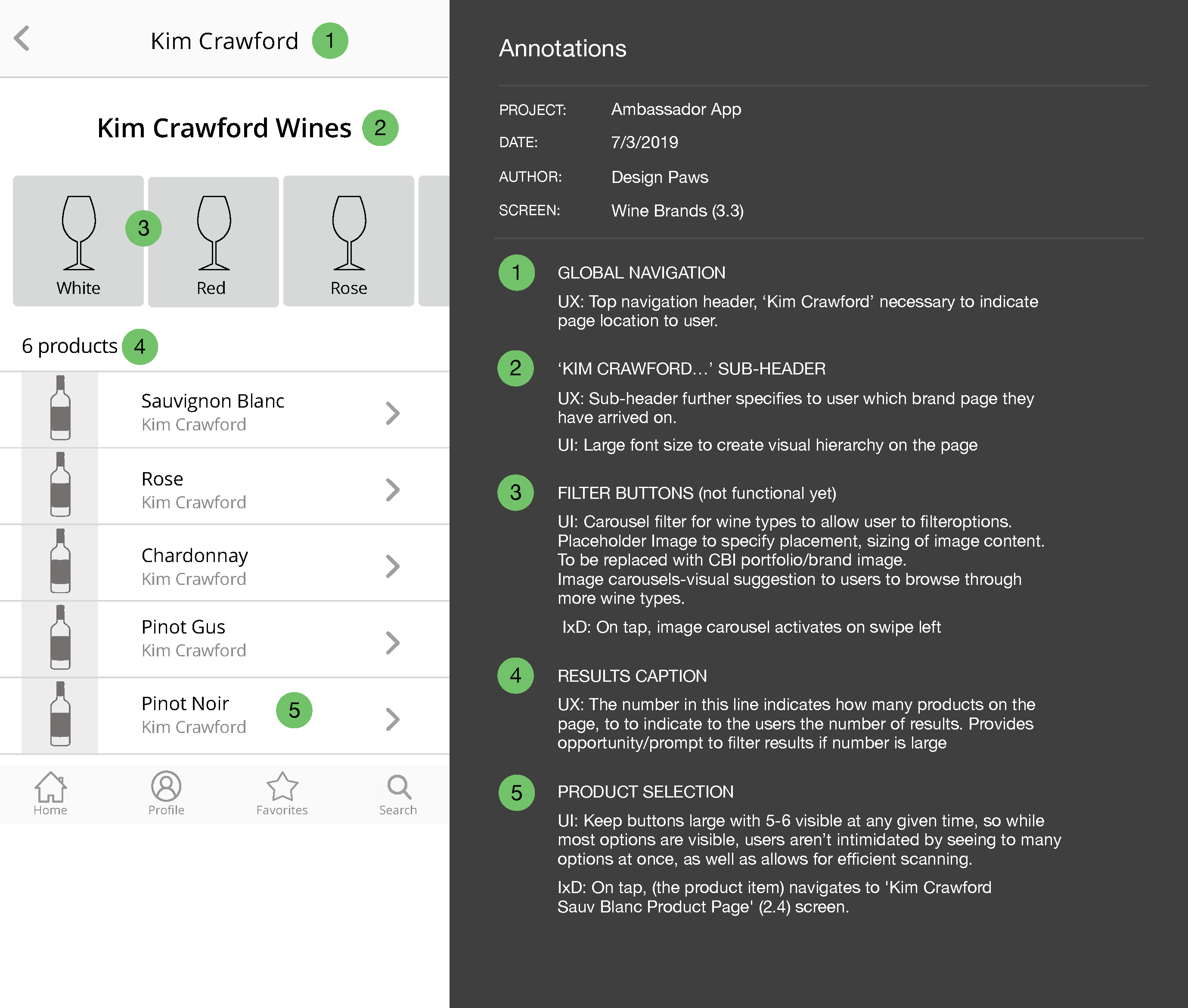
Task: Click the PRODUCT SELECTION annotation title
Action: point(645,792)
